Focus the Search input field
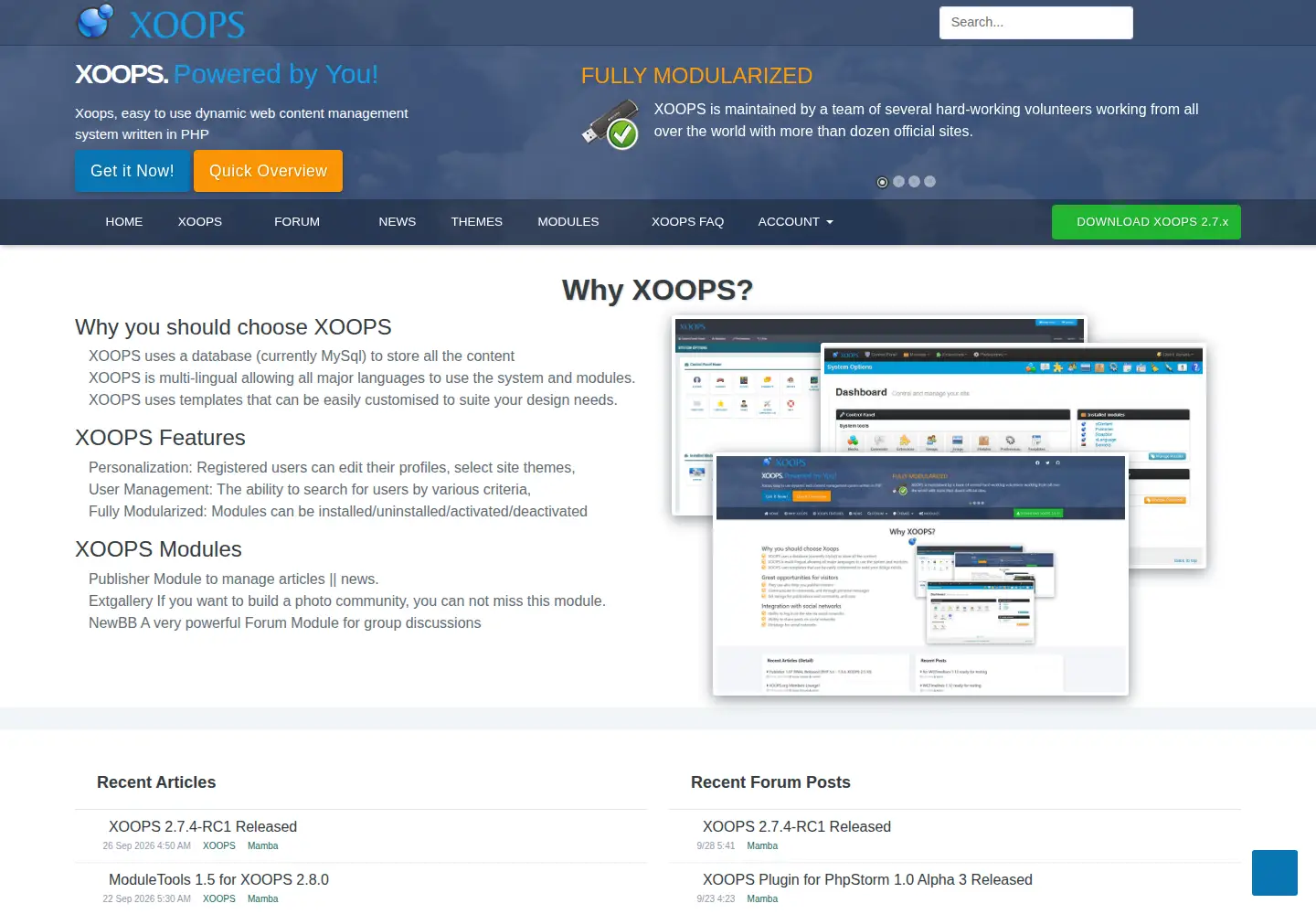Screen dimensions: 1316x914 click(1036, 23)
